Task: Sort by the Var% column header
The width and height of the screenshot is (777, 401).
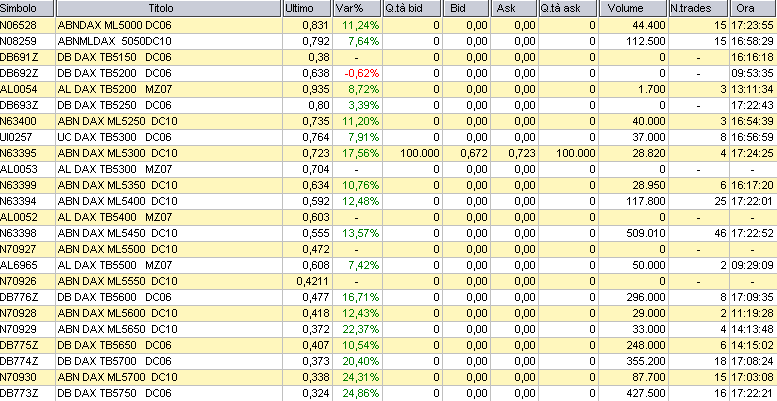Action: tap(357, 8)
